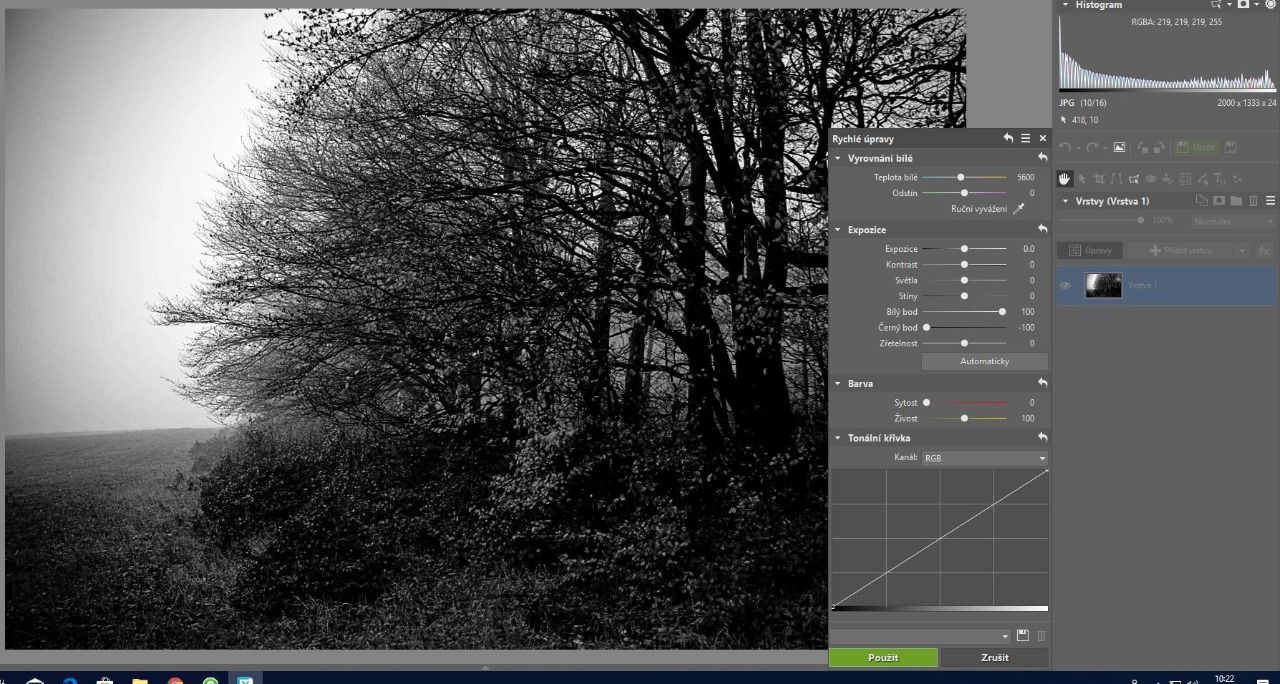Click the Teplota bílé slider handle
Image resolution: width=1280 pixels, height=684 pixels.
pyautogui.click(x=961, y=177)
